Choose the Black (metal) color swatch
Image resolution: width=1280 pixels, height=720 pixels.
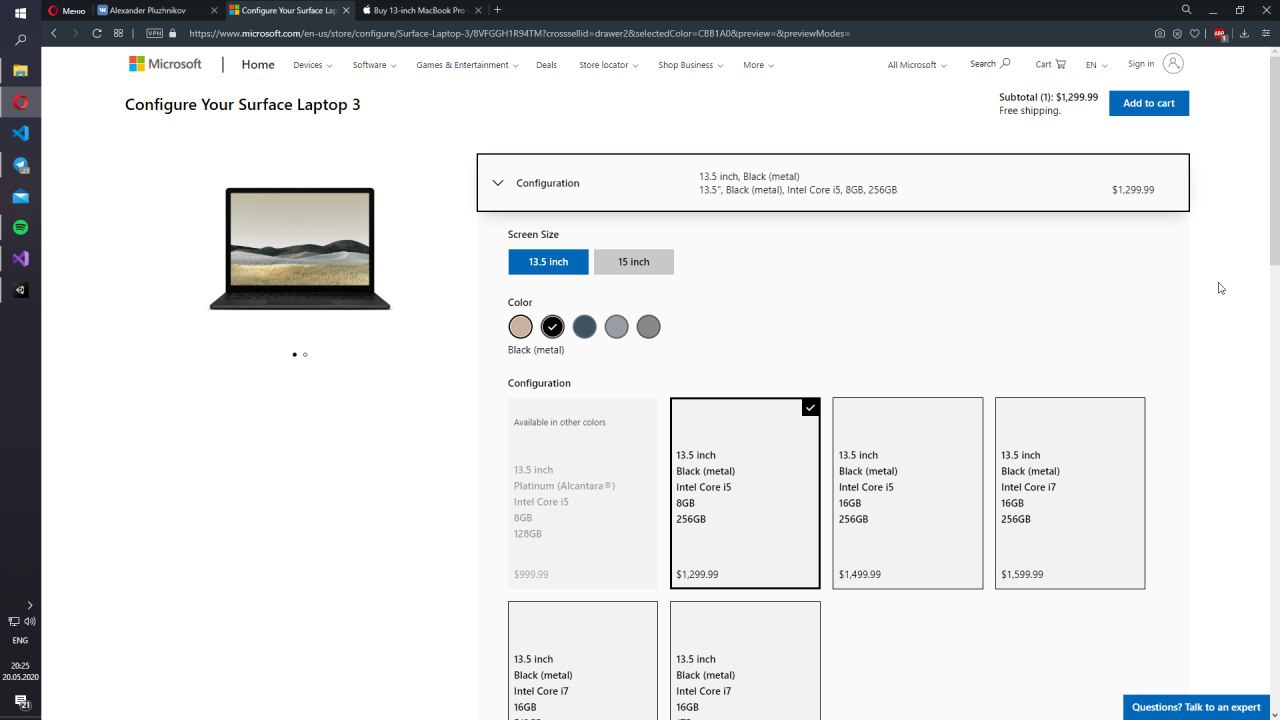(x=552, y=327)
